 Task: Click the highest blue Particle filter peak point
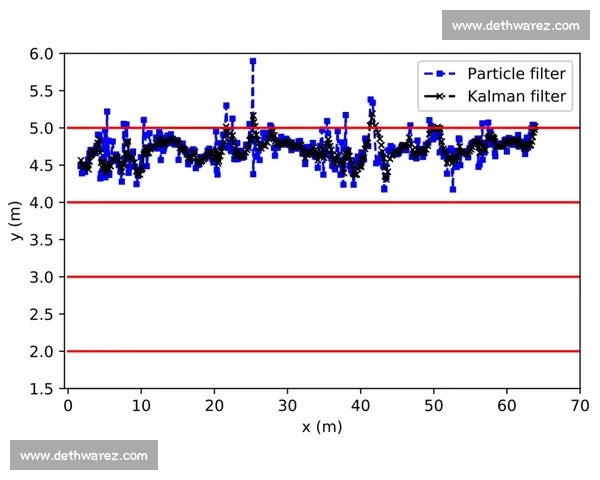(x=253, y=61)
